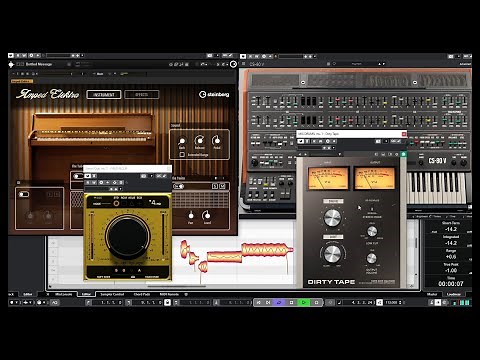Click the Dirty Tape input VU meter

pos(328,178)
